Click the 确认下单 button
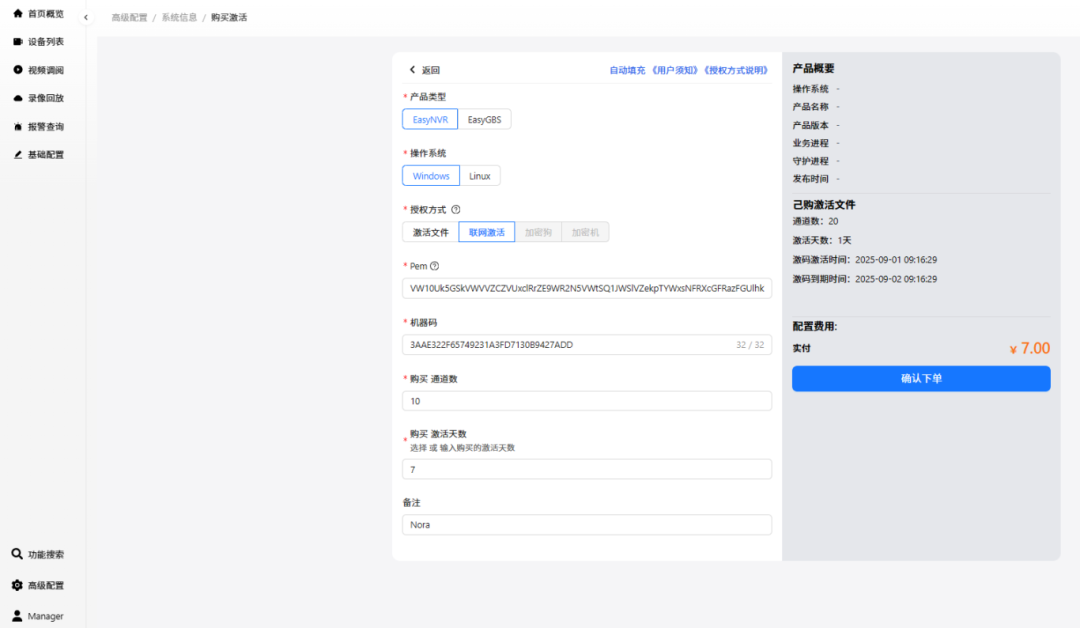 click(x=921, y=378)
